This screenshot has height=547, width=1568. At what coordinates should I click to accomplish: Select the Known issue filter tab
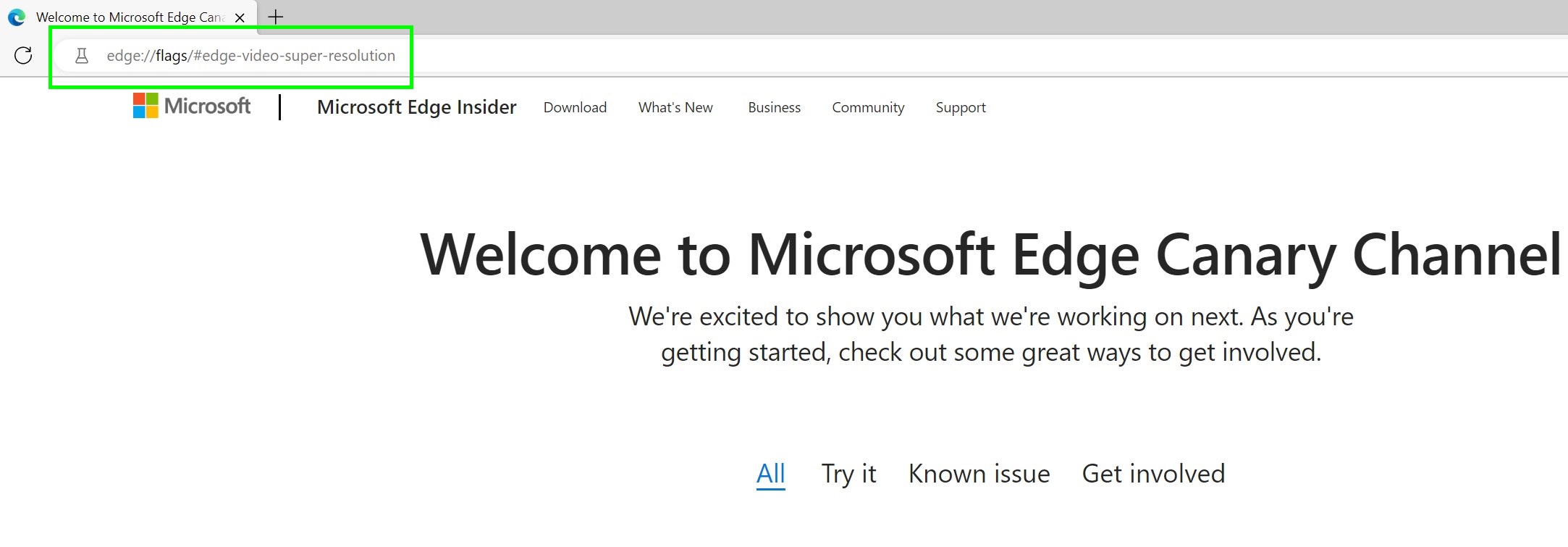click(979, 474)
